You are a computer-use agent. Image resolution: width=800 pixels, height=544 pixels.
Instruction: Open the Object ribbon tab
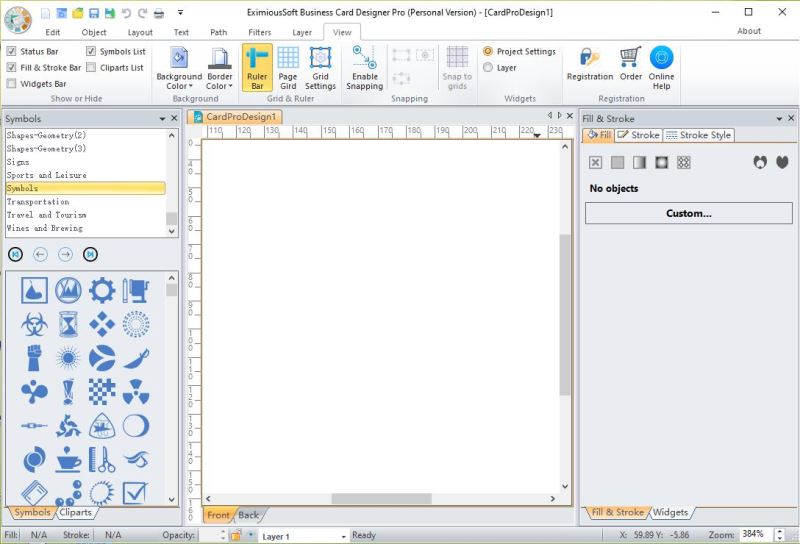[x=94, y=32]
